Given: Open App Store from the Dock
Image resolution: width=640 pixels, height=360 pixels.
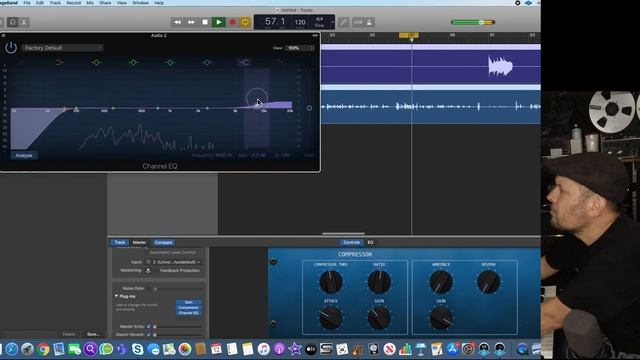Looking at the screenshot, I should (x=452, y=349).
